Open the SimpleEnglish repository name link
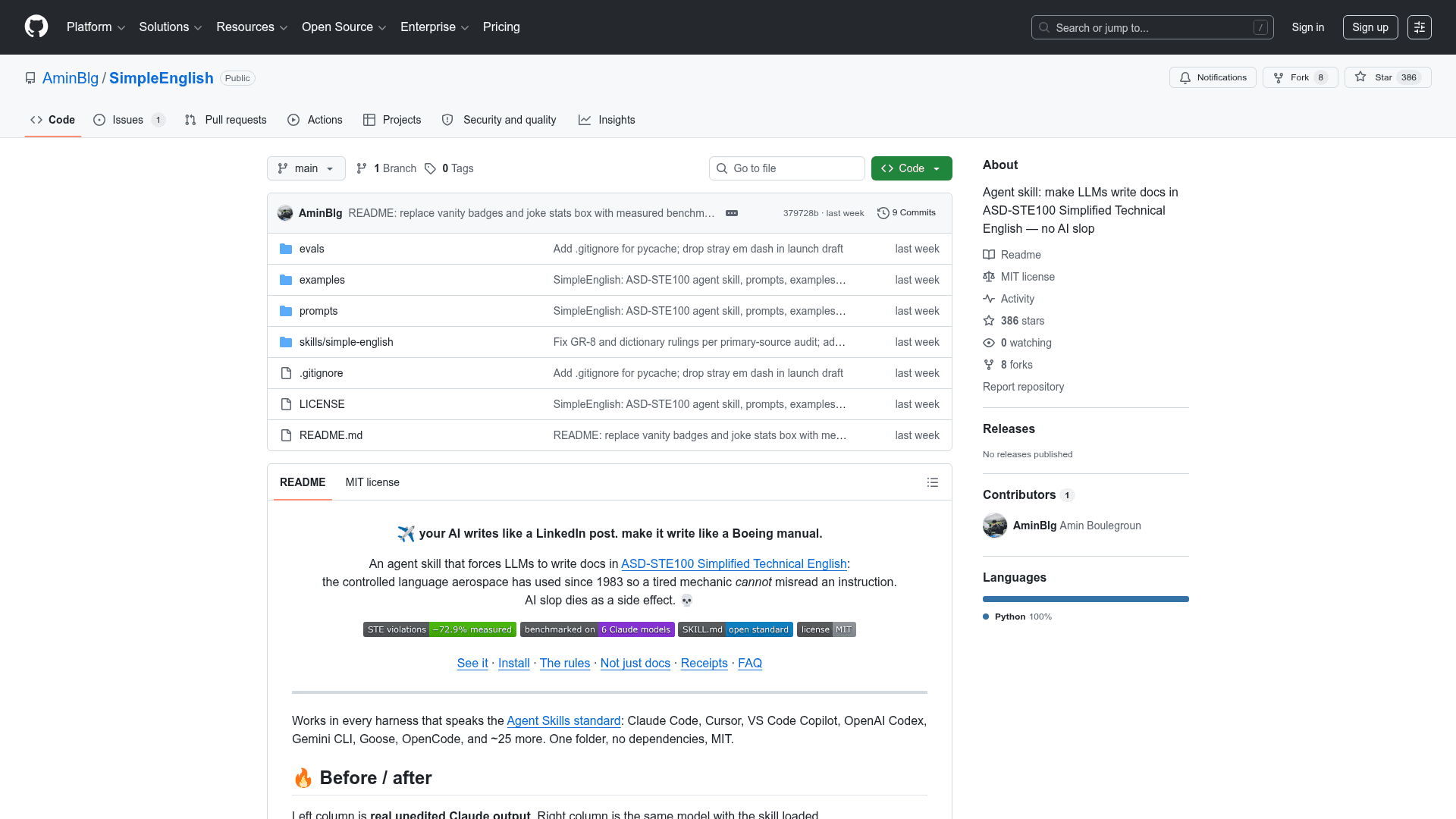1456x819 pixels. (x=162, y=78)
